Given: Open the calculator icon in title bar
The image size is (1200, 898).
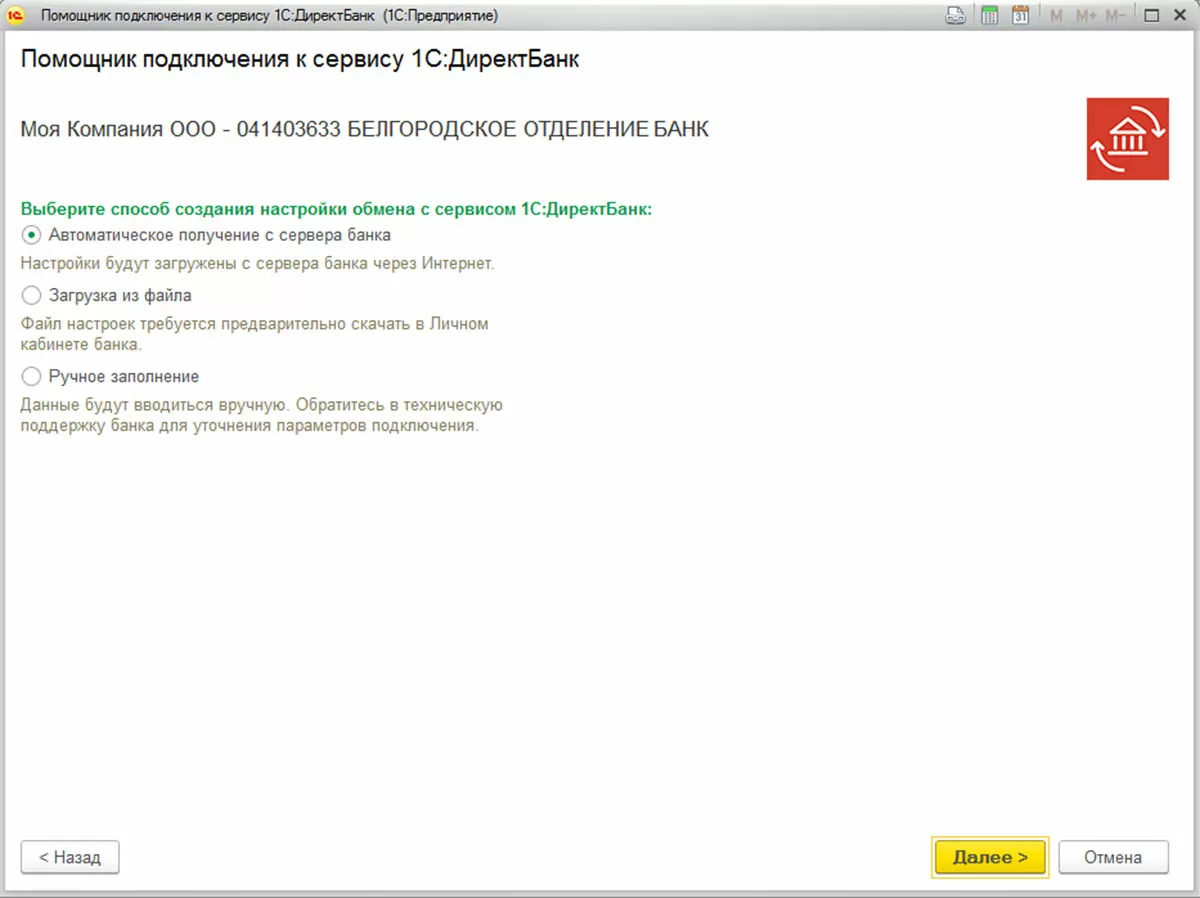Looking at the screenshot, I should (990, 16).
